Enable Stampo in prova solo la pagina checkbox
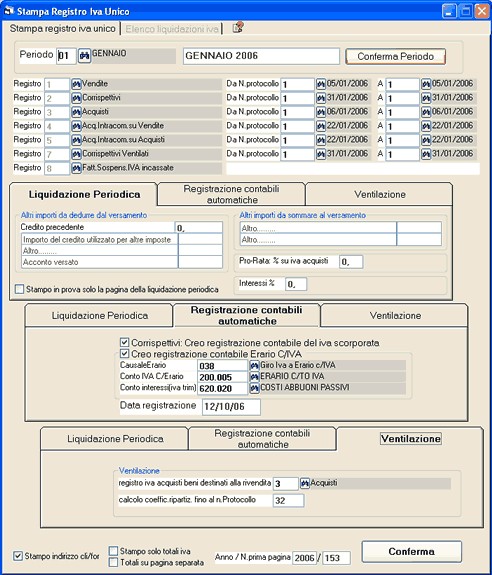This screenshot has width=492, height=575. pos(19,289)
